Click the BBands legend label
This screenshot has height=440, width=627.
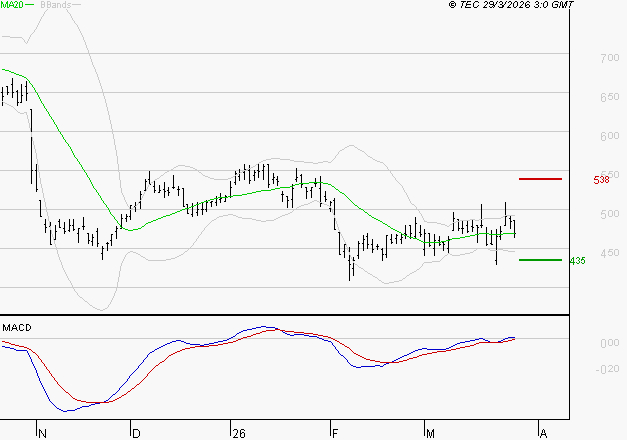pyautogui.click(x=56, y=4)
